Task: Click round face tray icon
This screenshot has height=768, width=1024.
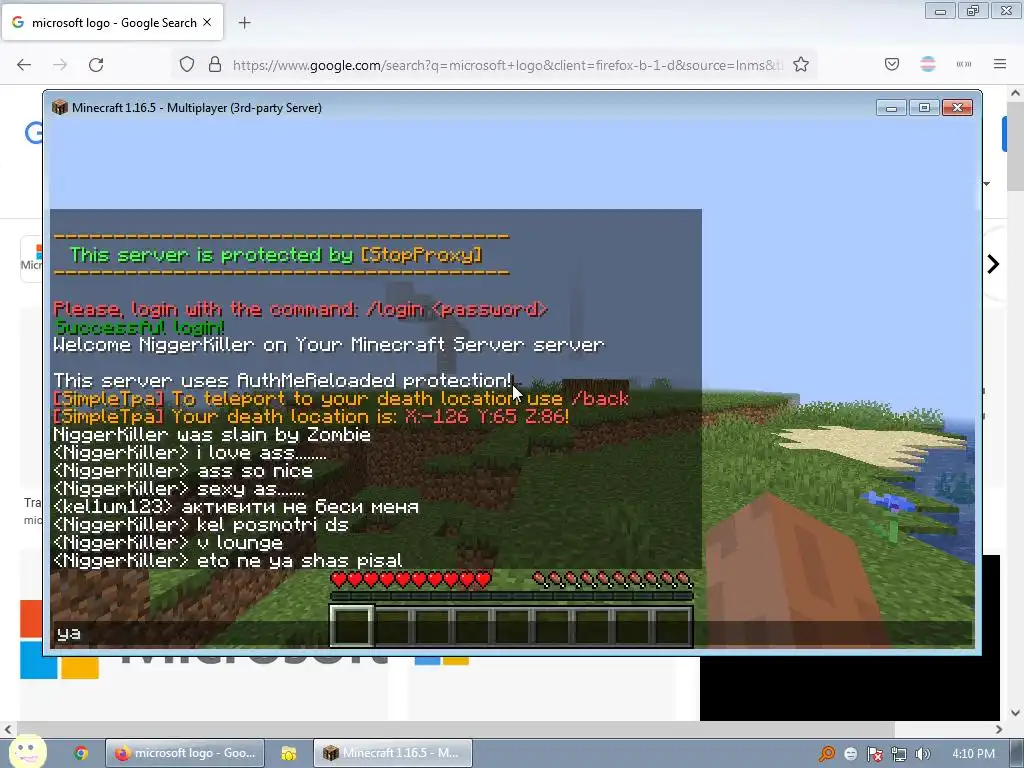Action: [851, 754]
